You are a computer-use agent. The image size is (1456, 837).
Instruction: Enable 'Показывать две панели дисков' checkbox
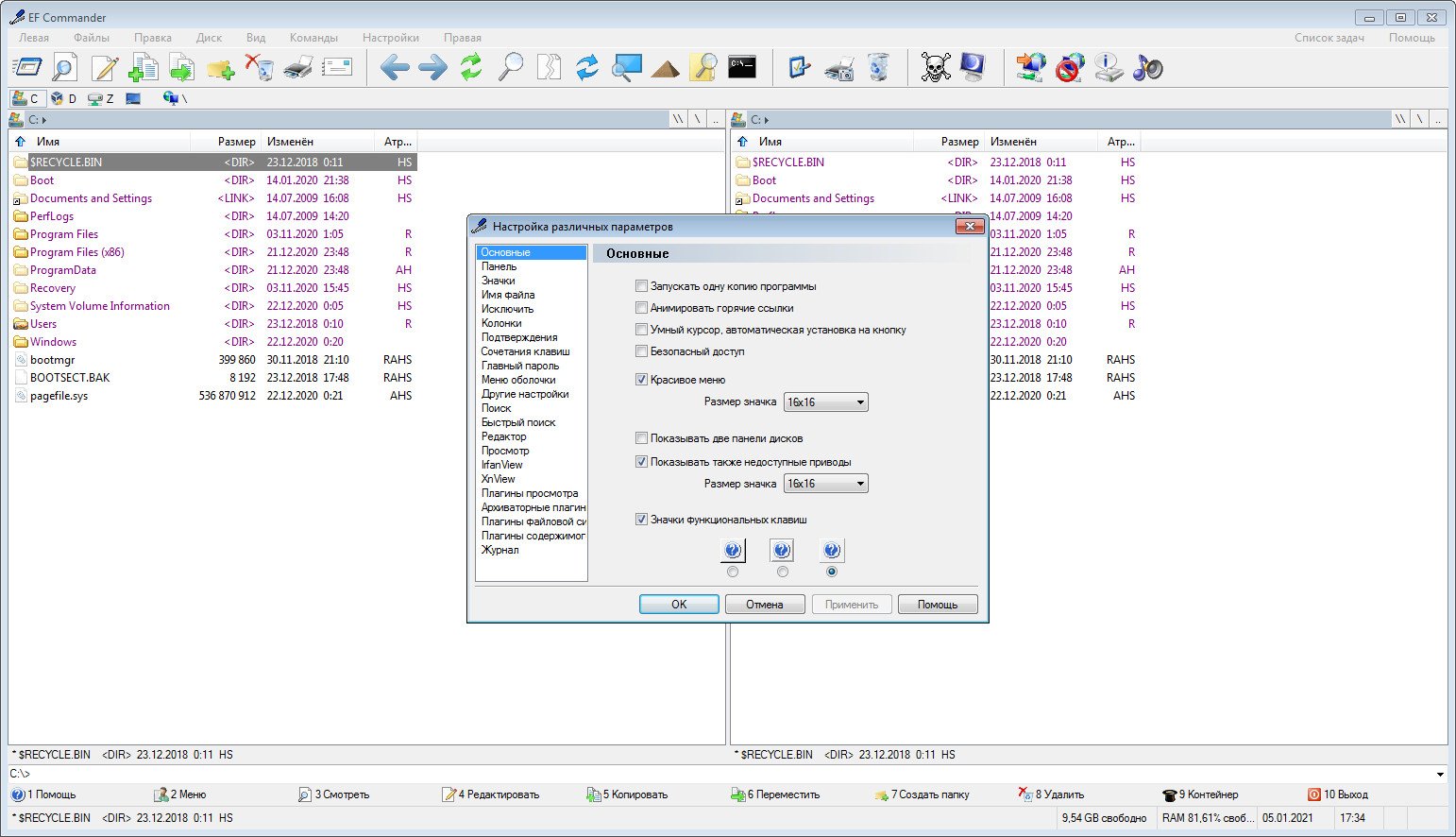pos(642,438)
